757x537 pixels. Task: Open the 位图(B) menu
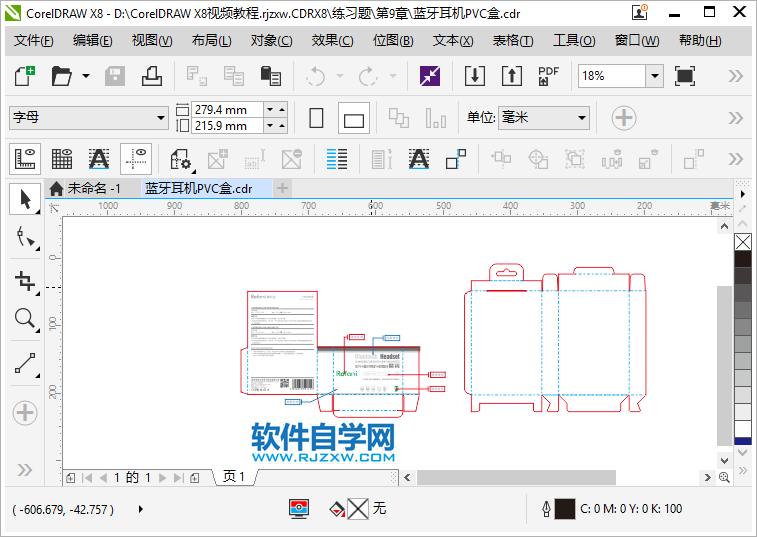pos(393,41)
